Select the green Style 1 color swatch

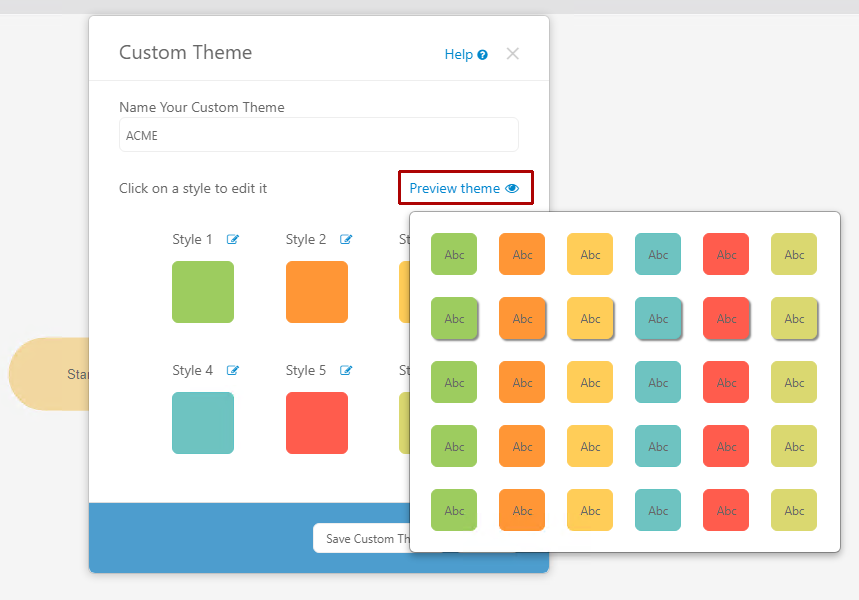click(203, 292)
